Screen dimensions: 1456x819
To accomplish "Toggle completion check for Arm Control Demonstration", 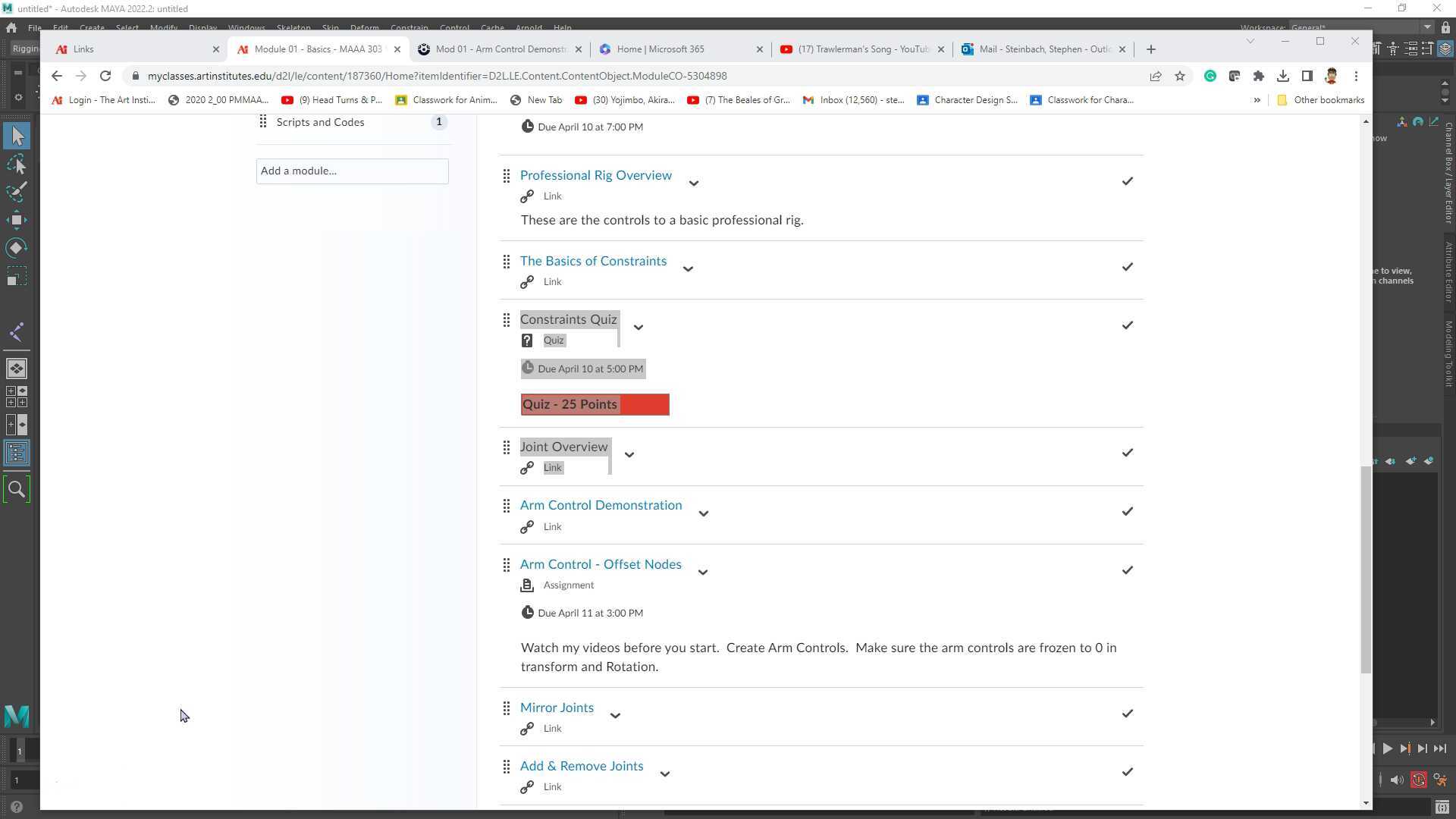I will point(1128,511).
